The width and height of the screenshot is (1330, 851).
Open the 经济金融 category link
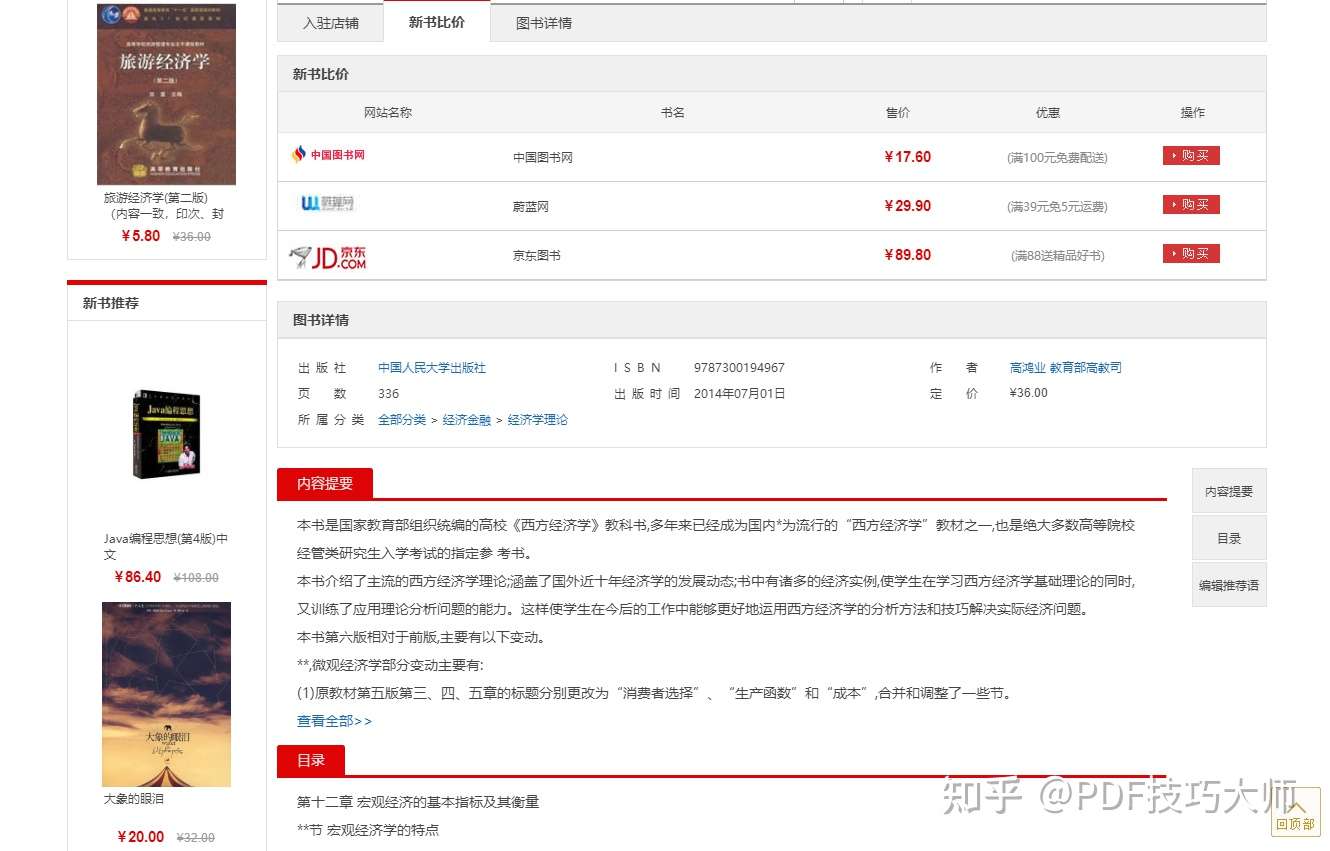pos(467,420)
